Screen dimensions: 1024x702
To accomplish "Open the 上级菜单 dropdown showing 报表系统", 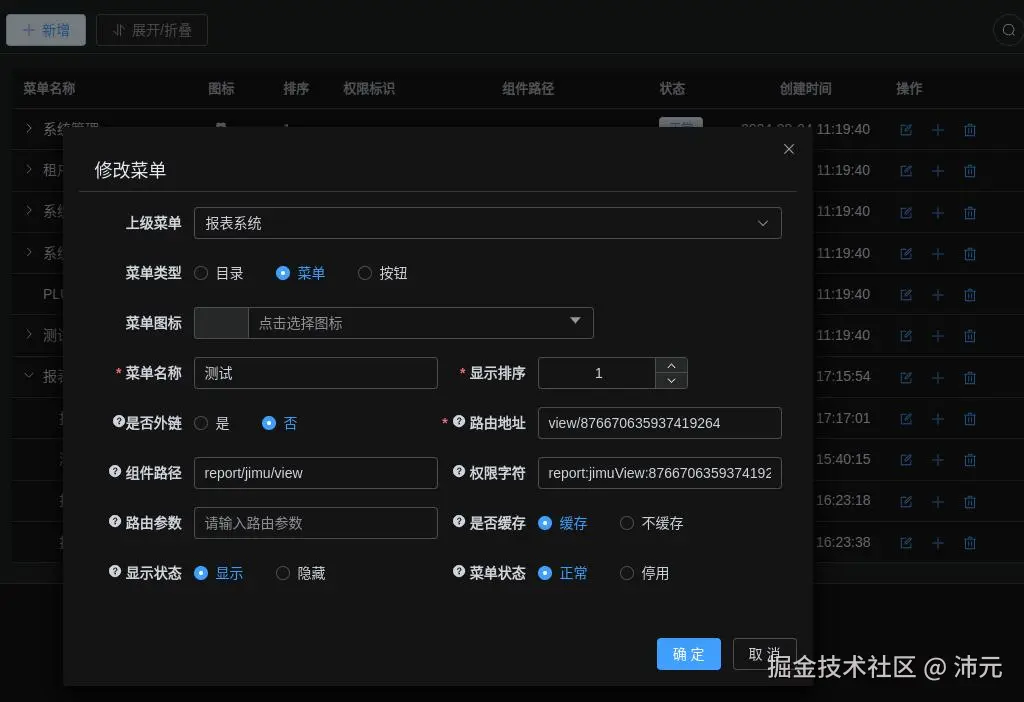I will pos(488,223).
